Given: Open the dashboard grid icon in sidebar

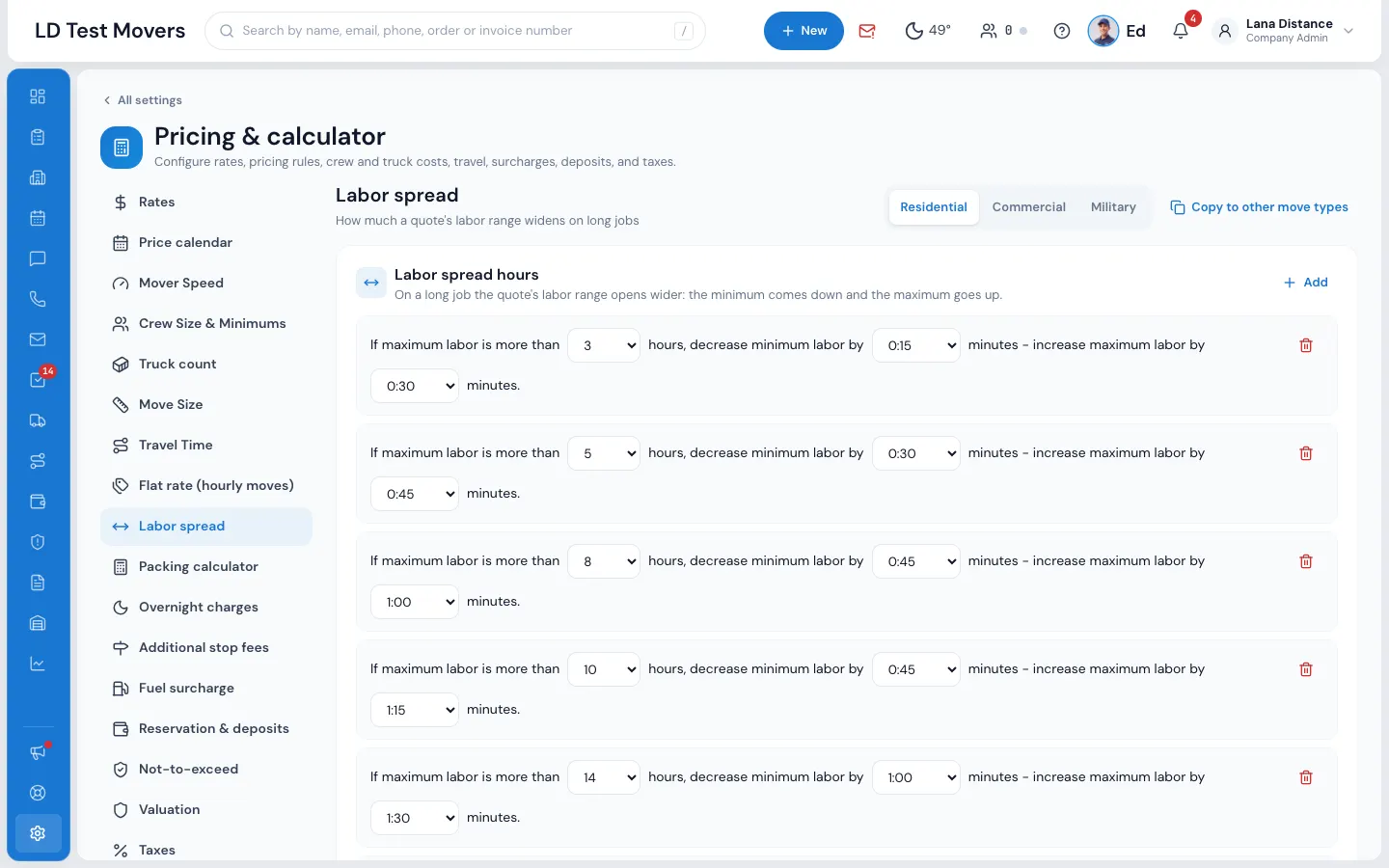Looking at the screenshot, I should 38,96.
